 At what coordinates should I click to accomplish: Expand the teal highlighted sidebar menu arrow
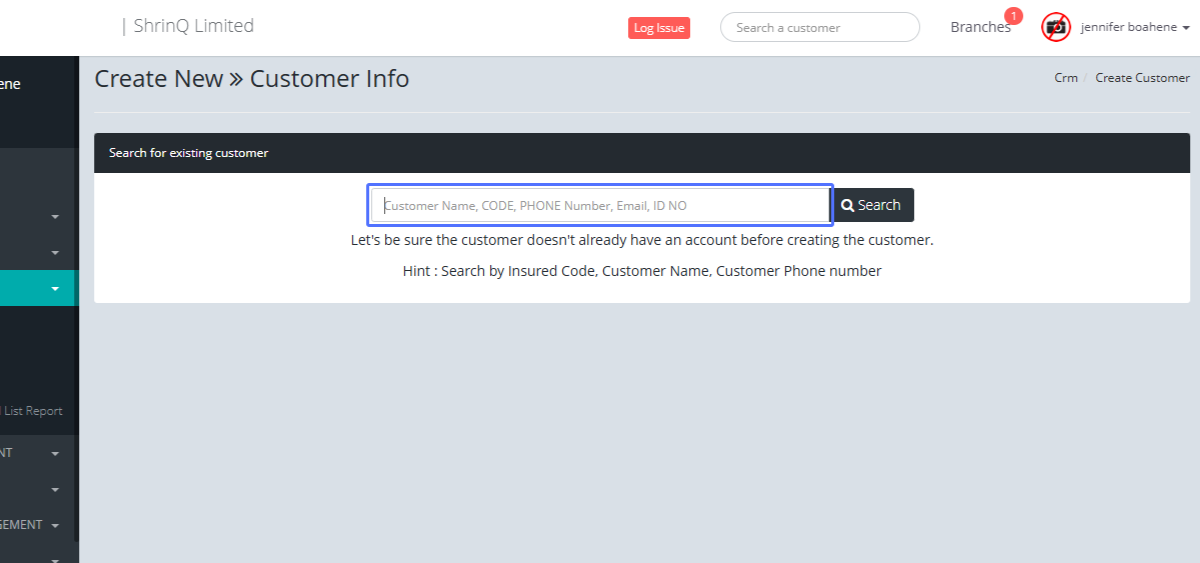[x=55, y=289]
